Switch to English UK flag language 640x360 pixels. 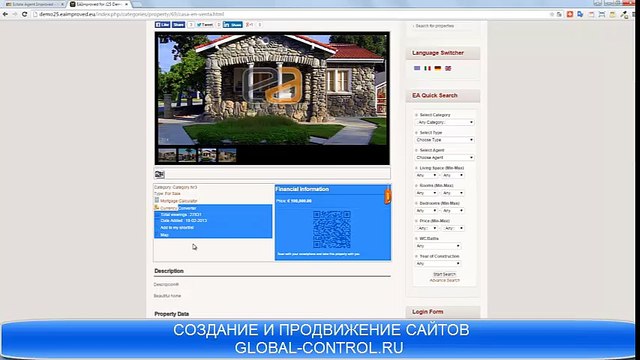click(448, 68)
